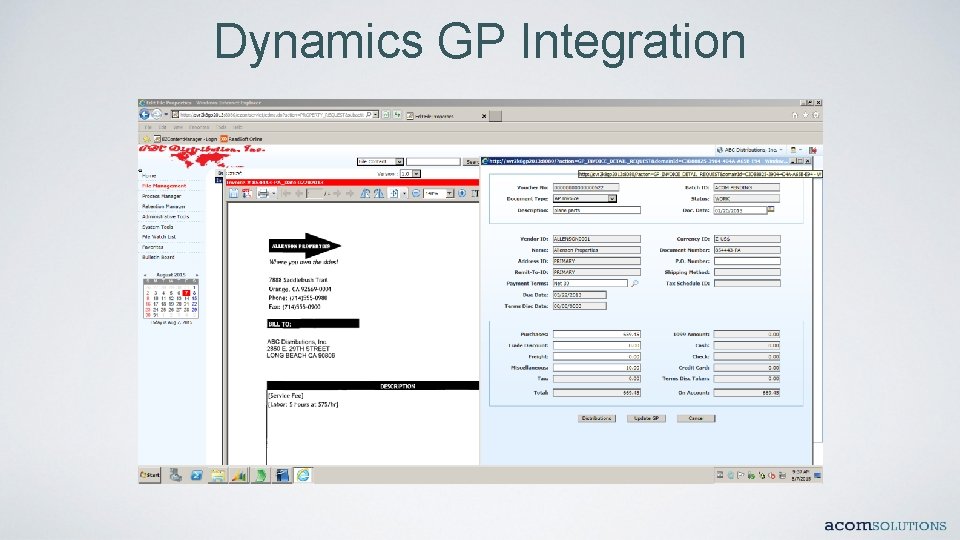Open the Help menu in browser menu bar
Image resolution: width=960 pixels, height=540 pixels.
(237, 127)
